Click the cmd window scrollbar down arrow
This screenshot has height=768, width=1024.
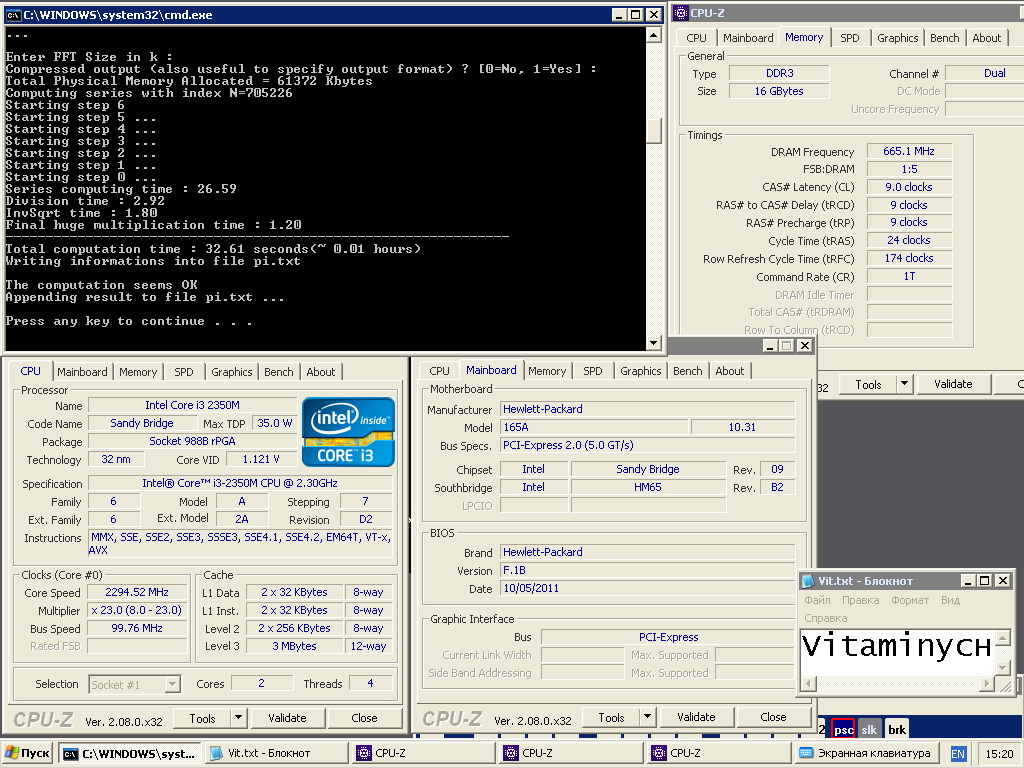[x=653, y=342]
